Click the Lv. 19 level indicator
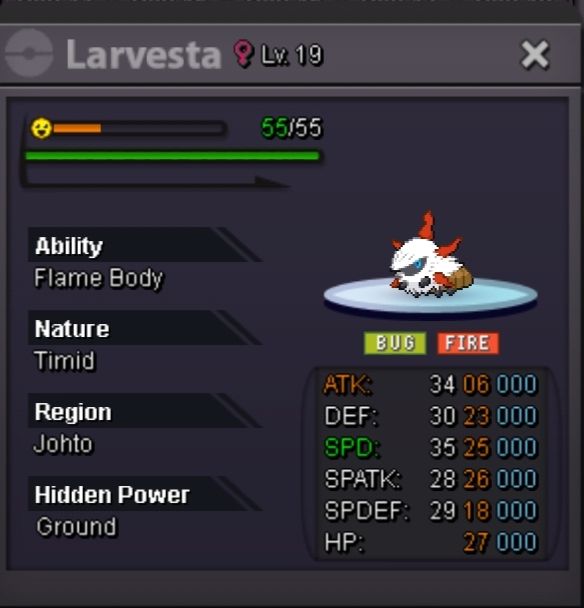 (292, 55)
